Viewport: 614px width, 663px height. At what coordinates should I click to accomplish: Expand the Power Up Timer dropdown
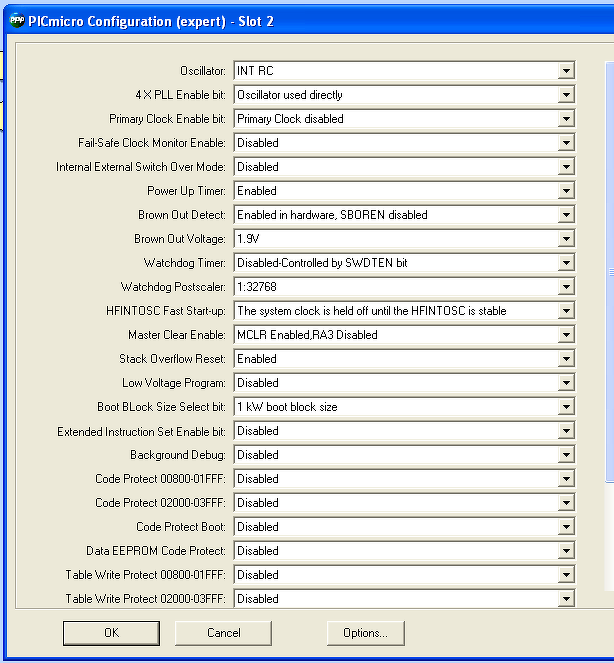point(404,191)
